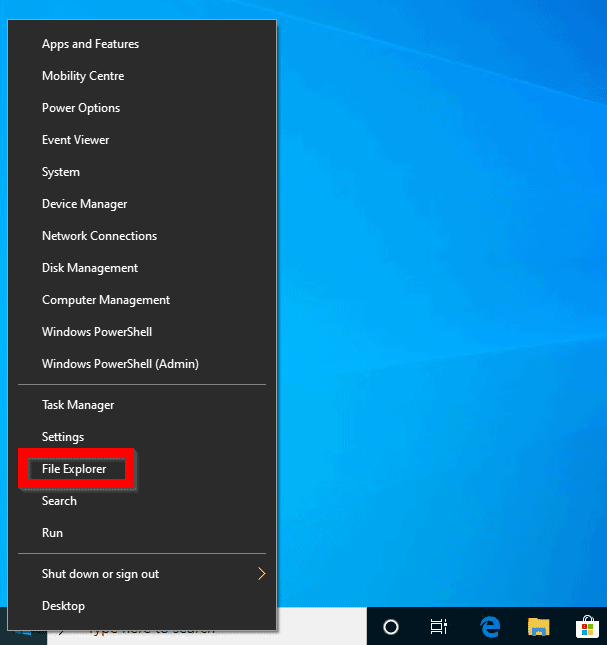This screenshot has width=607, height=645.
Task: Open Microsoft Store from the taskbar
Action: click(587, 627)
